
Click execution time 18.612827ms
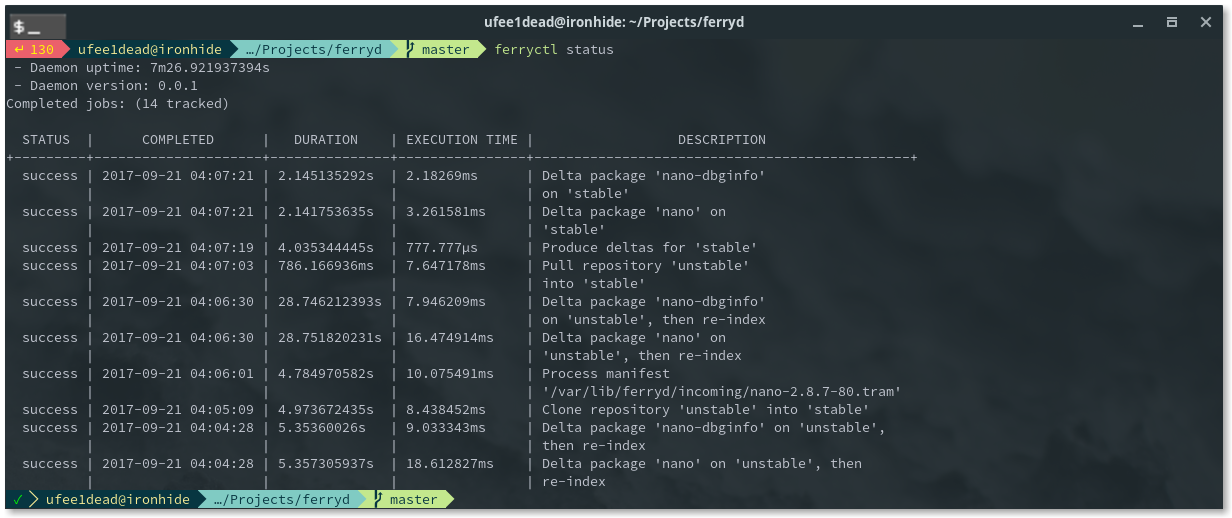click(450, 463)
